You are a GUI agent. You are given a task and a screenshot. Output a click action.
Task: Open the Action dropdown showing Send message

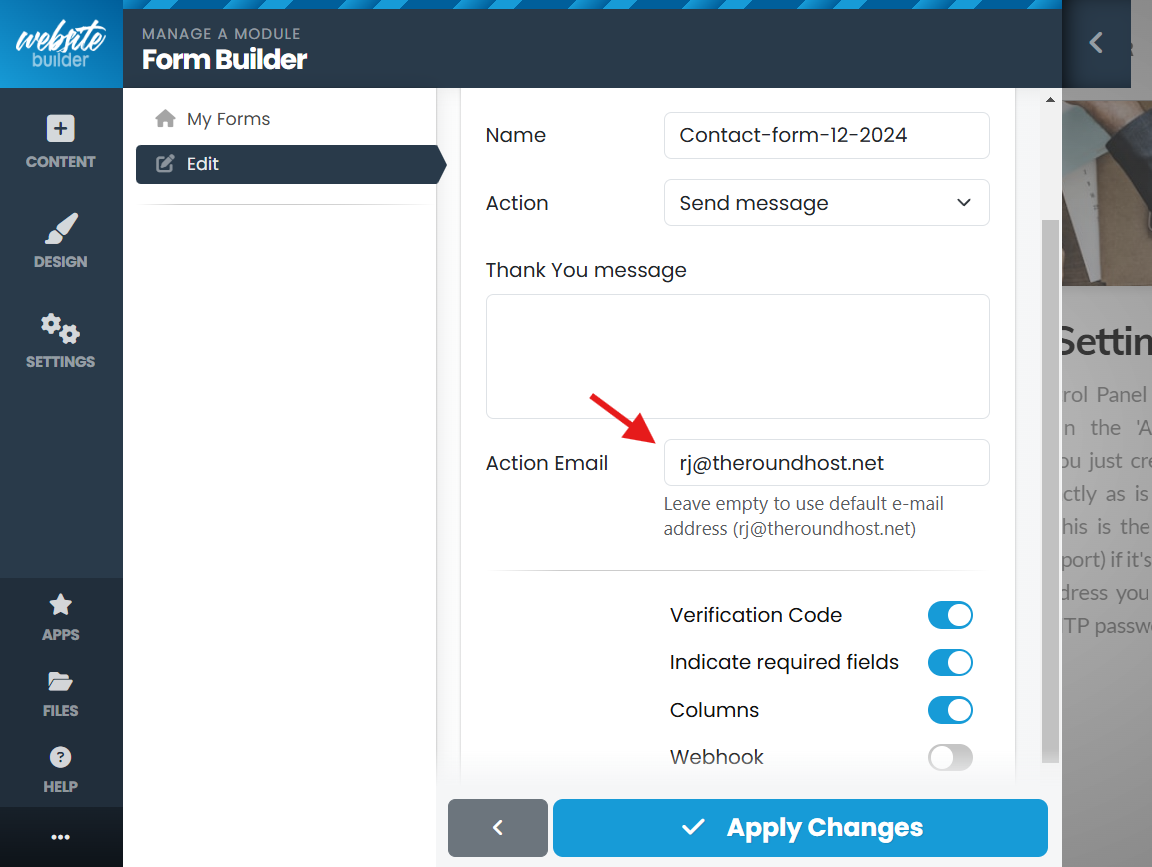pyautogui.click(x=826, y=202)
